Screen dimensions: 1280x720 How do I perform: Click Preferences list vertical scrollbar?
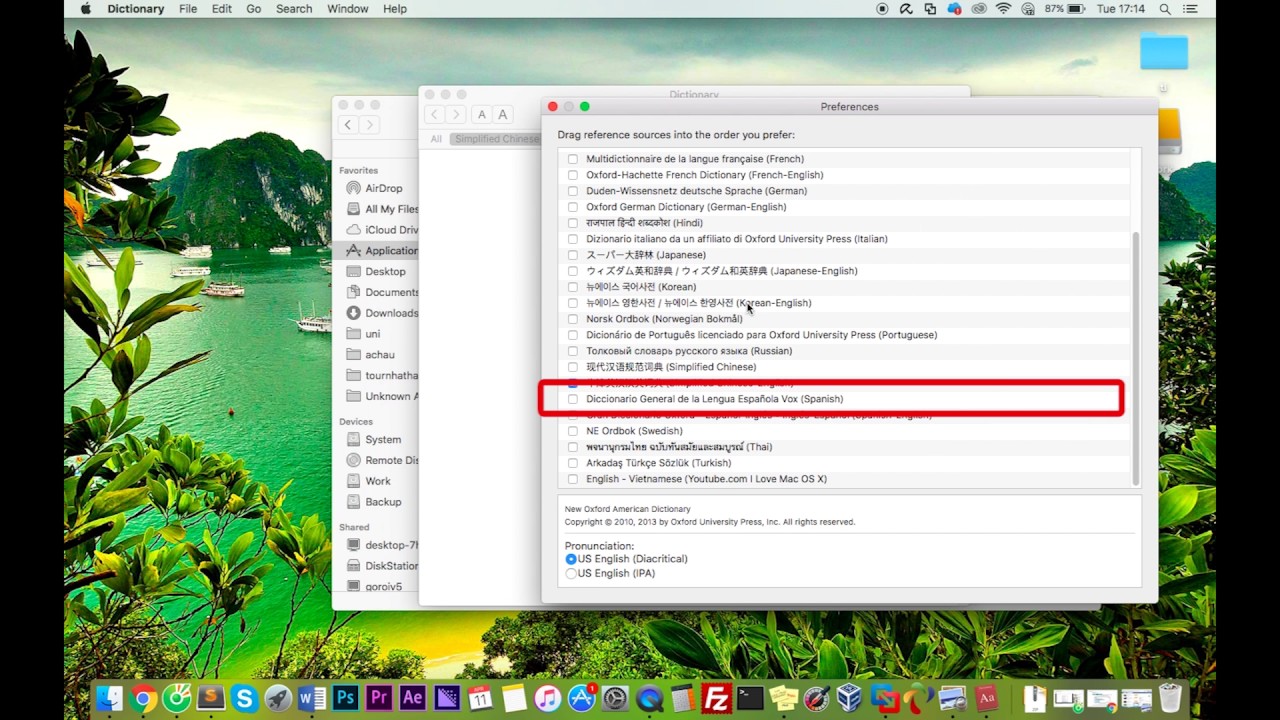tap(1136, 358)
